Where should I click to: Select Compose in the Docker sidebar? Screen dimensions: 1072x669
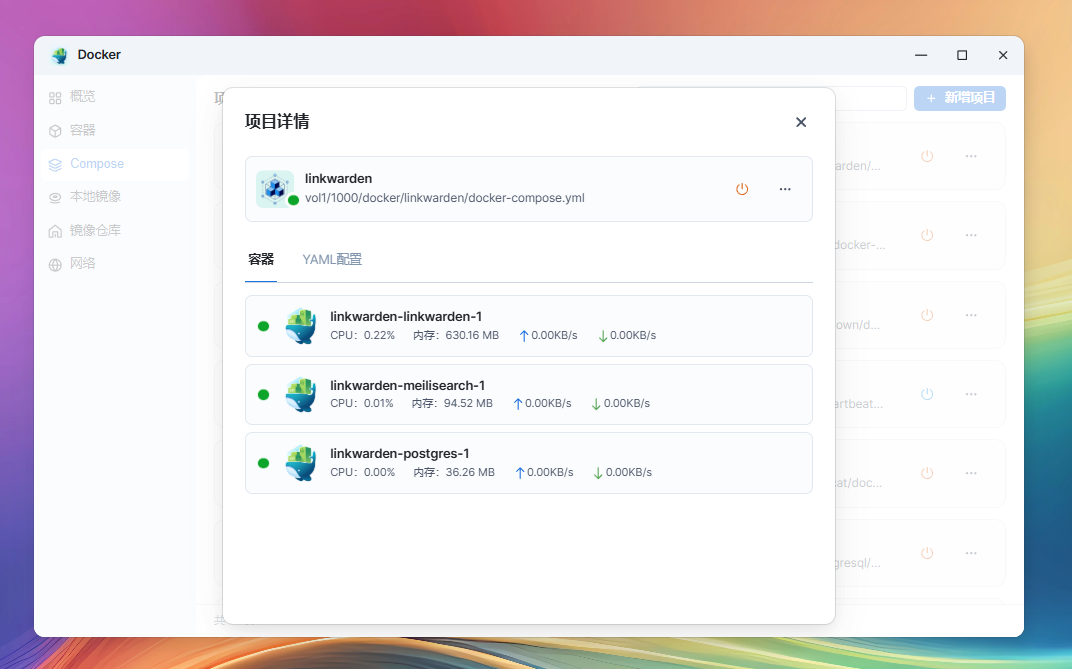[114, 164]
